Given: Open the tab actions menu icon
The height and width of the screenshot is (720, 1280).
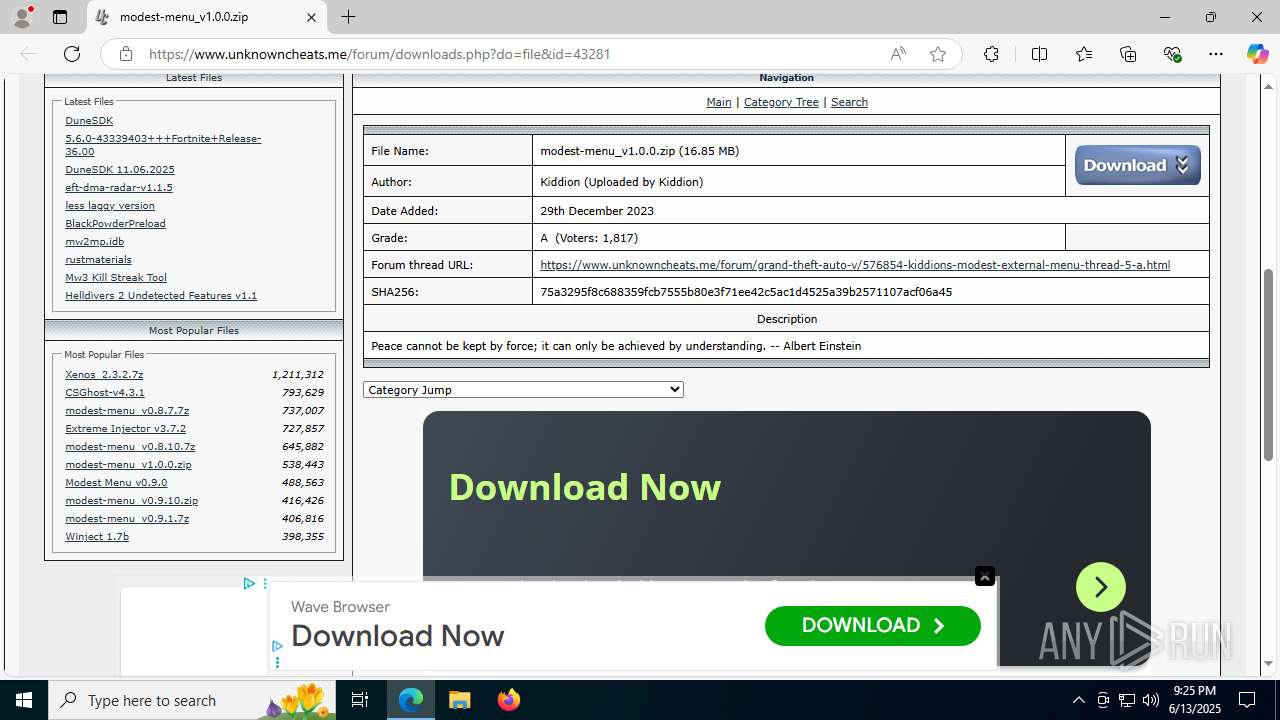Looking at the screenshot, I should pos(60,17).
